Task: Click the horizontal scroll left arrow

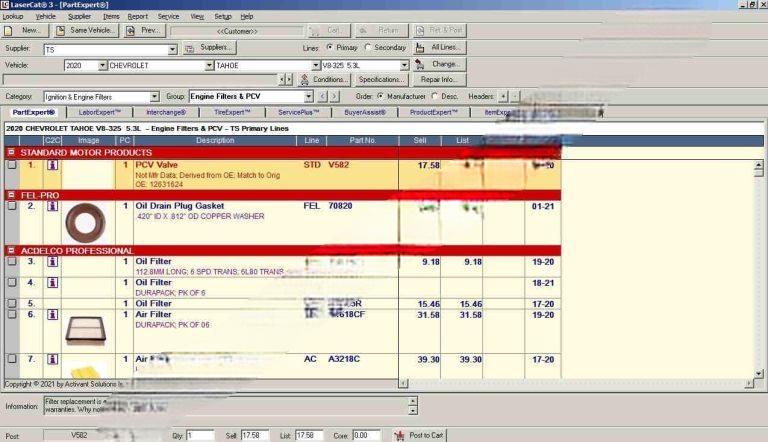Action: point(404,383)
